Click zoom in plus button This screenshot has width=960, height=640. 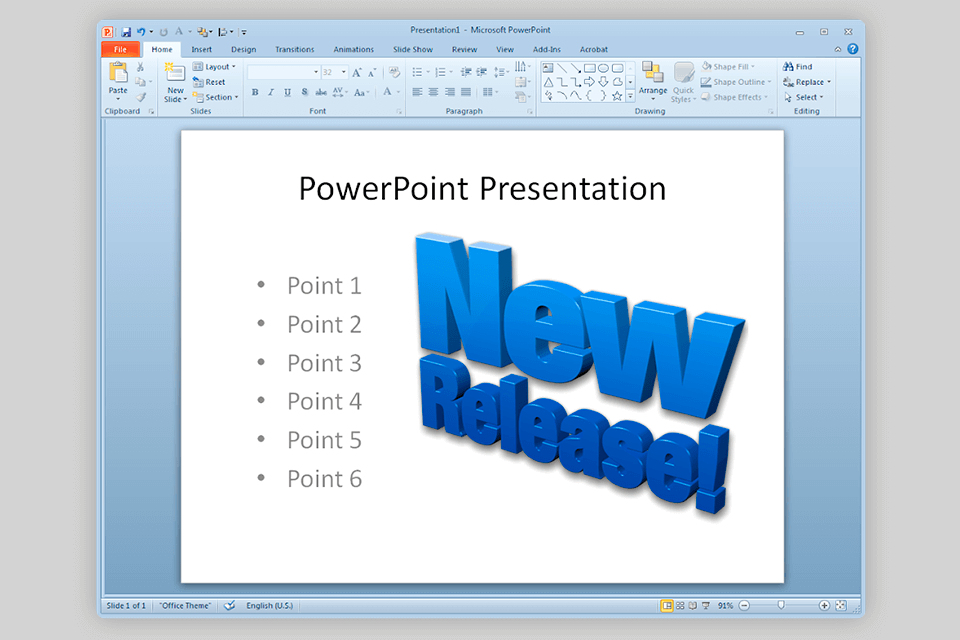click(x=824, y=606)
